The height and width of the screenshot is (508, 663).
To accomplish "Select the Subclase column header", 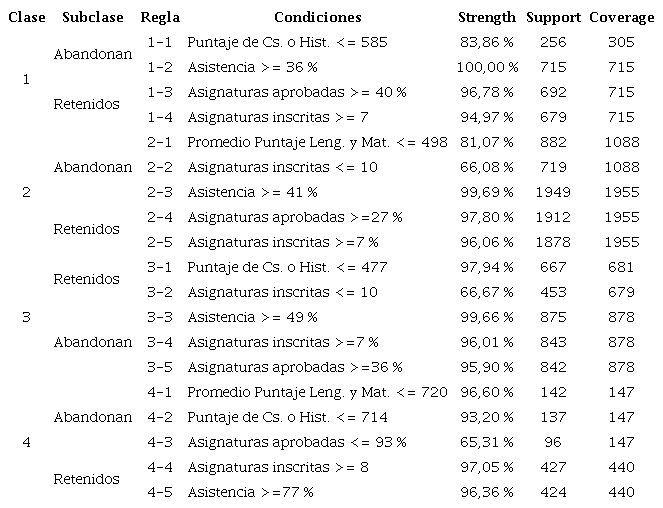I will click(x=92, y=17).
